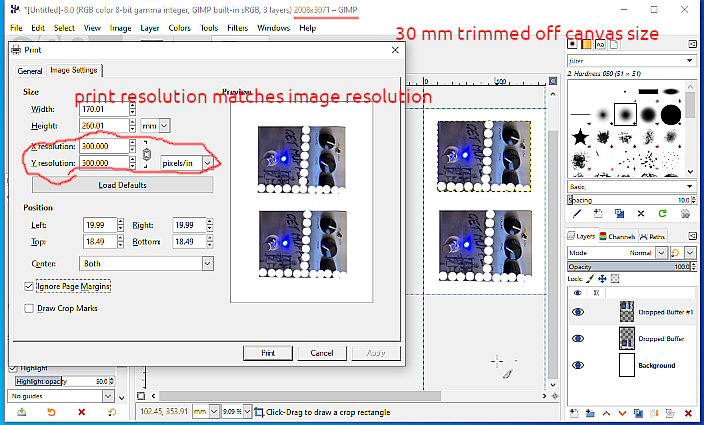This screenshot has width=704, height=425.
Task: Adjust the layer Opacity slider
Action: [x=631, y=267]
